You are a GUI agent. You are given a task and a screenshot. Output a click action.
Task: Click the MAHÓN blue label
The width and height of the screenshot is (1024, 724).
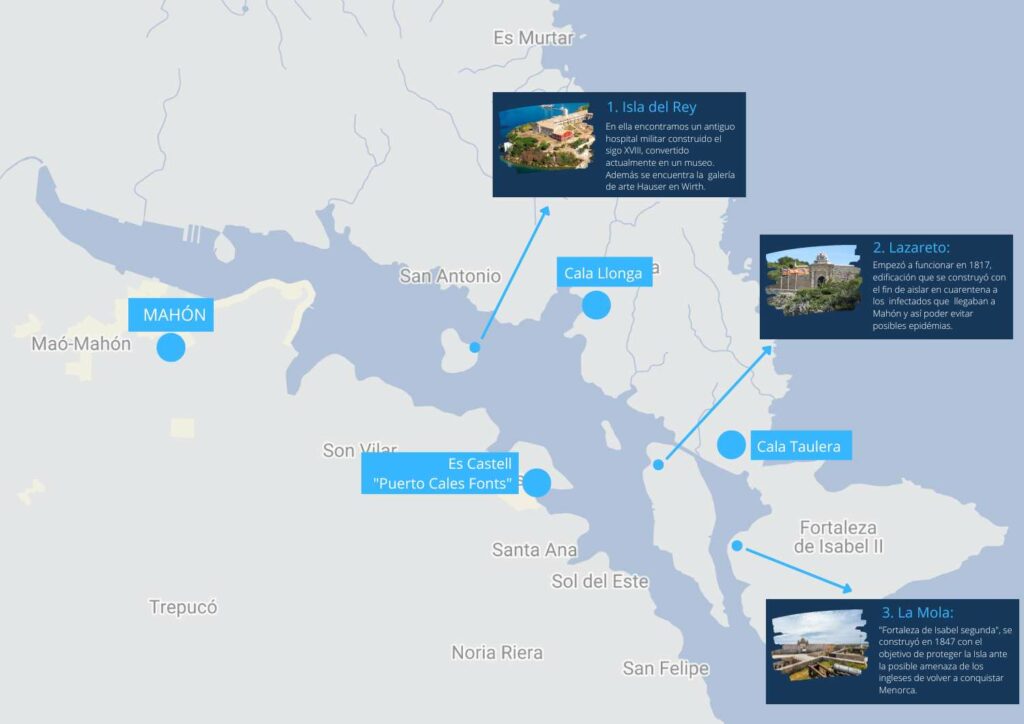(x=171, y=315)
